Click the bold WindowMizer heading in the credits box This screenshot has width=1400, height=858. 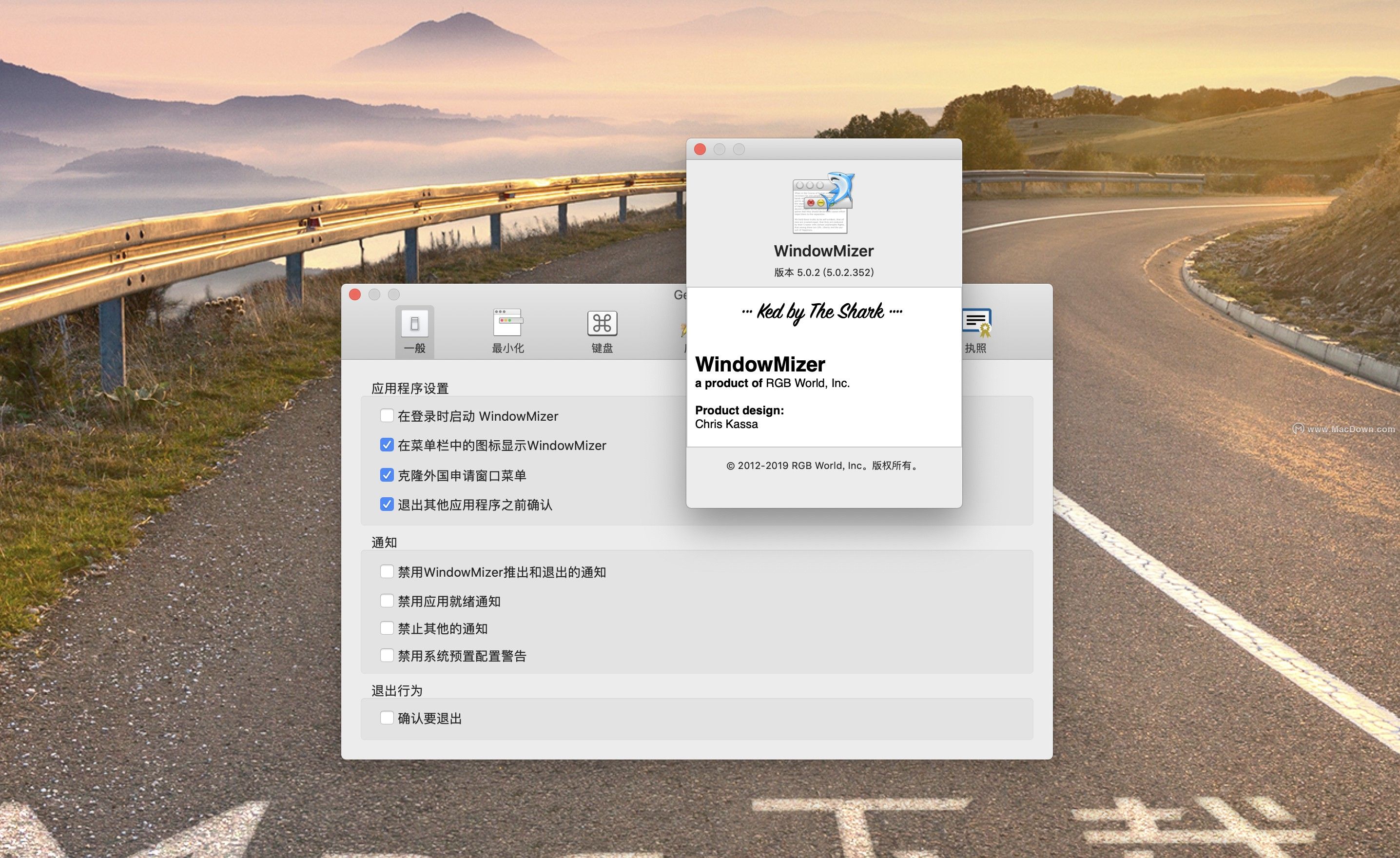pyautogui.click(x=760, y=364)
